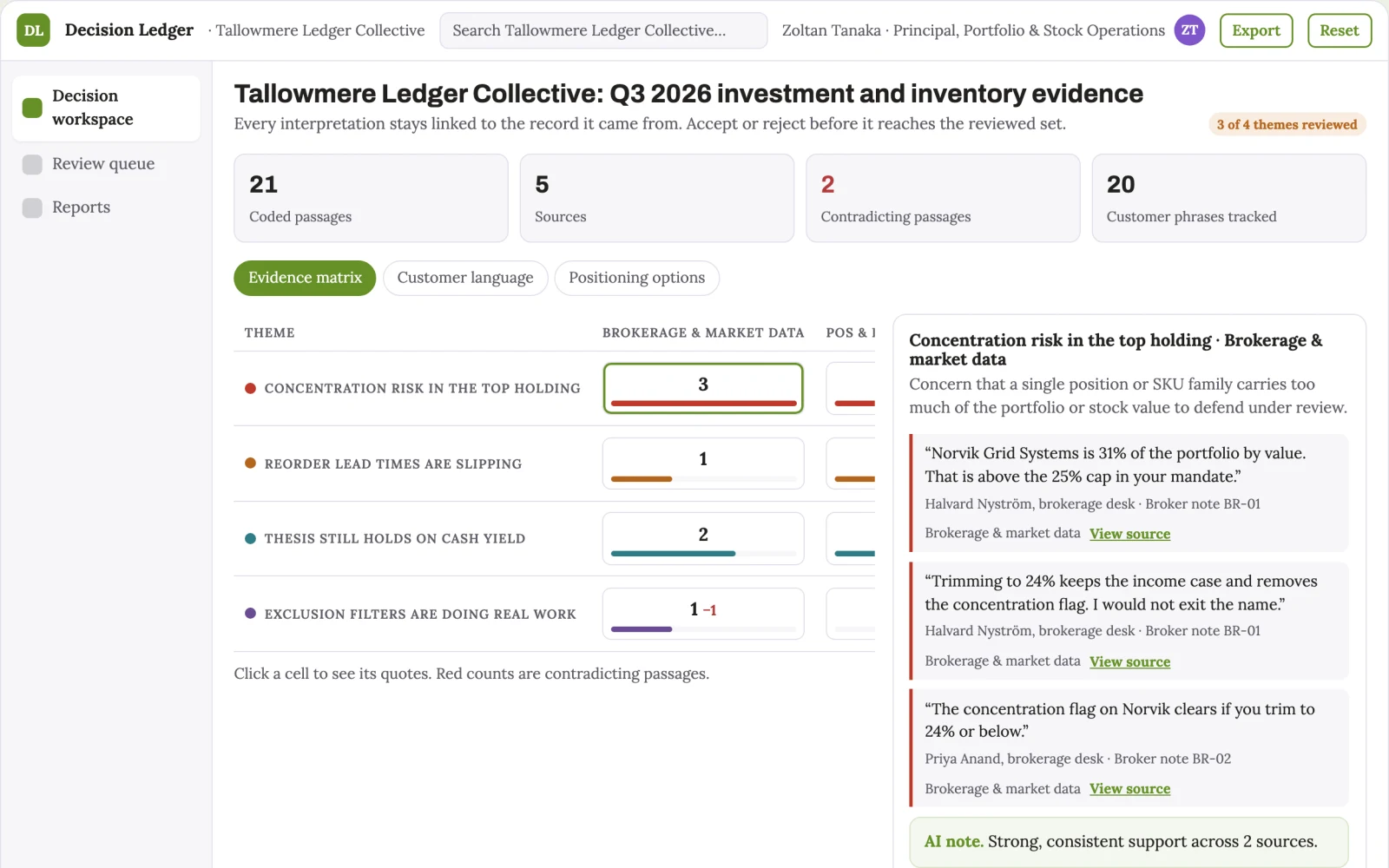Export the evidence set

1256,30
